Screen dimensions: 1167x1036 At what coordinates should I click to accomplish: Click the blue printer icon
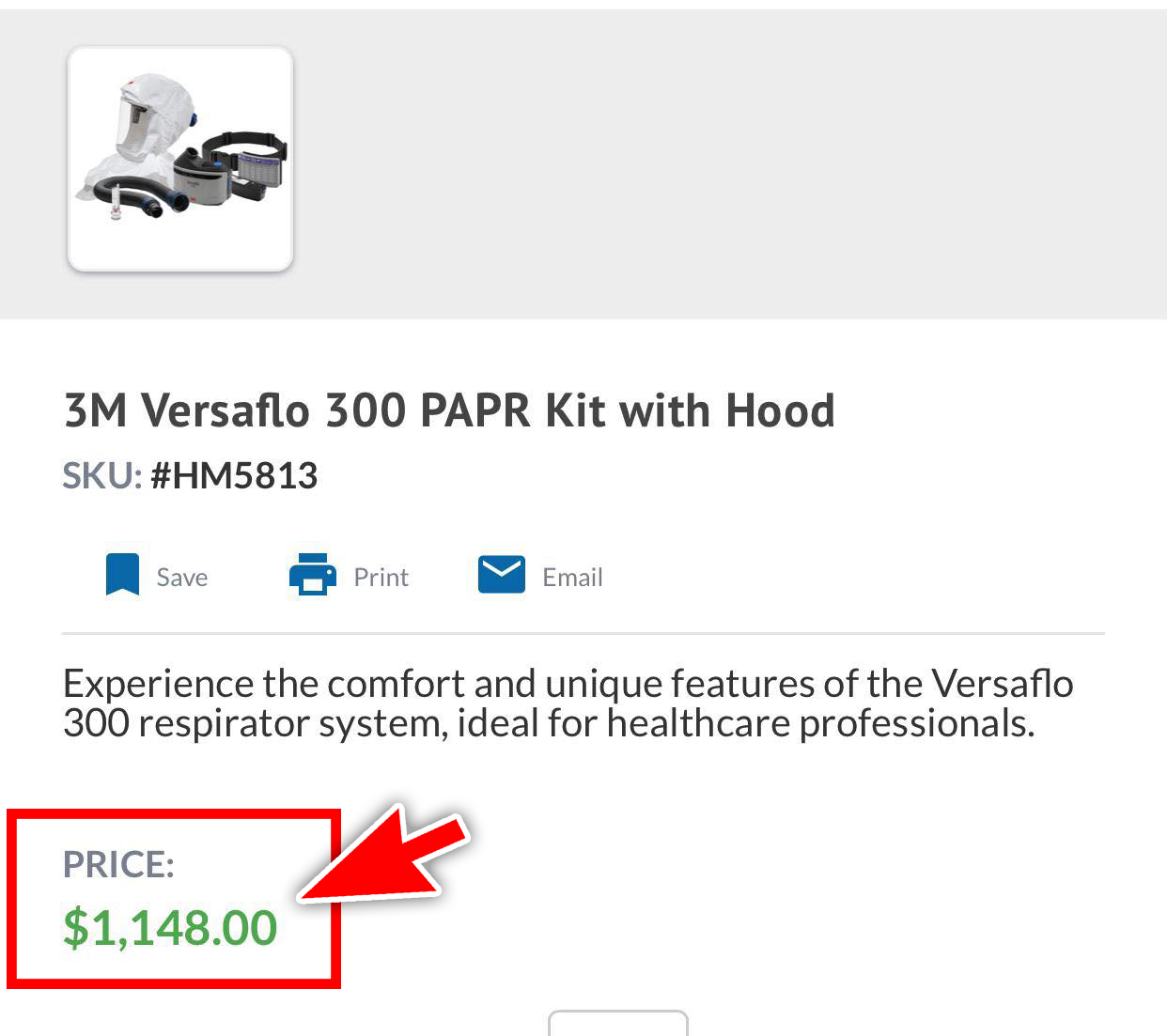click(x=312, y=574)
